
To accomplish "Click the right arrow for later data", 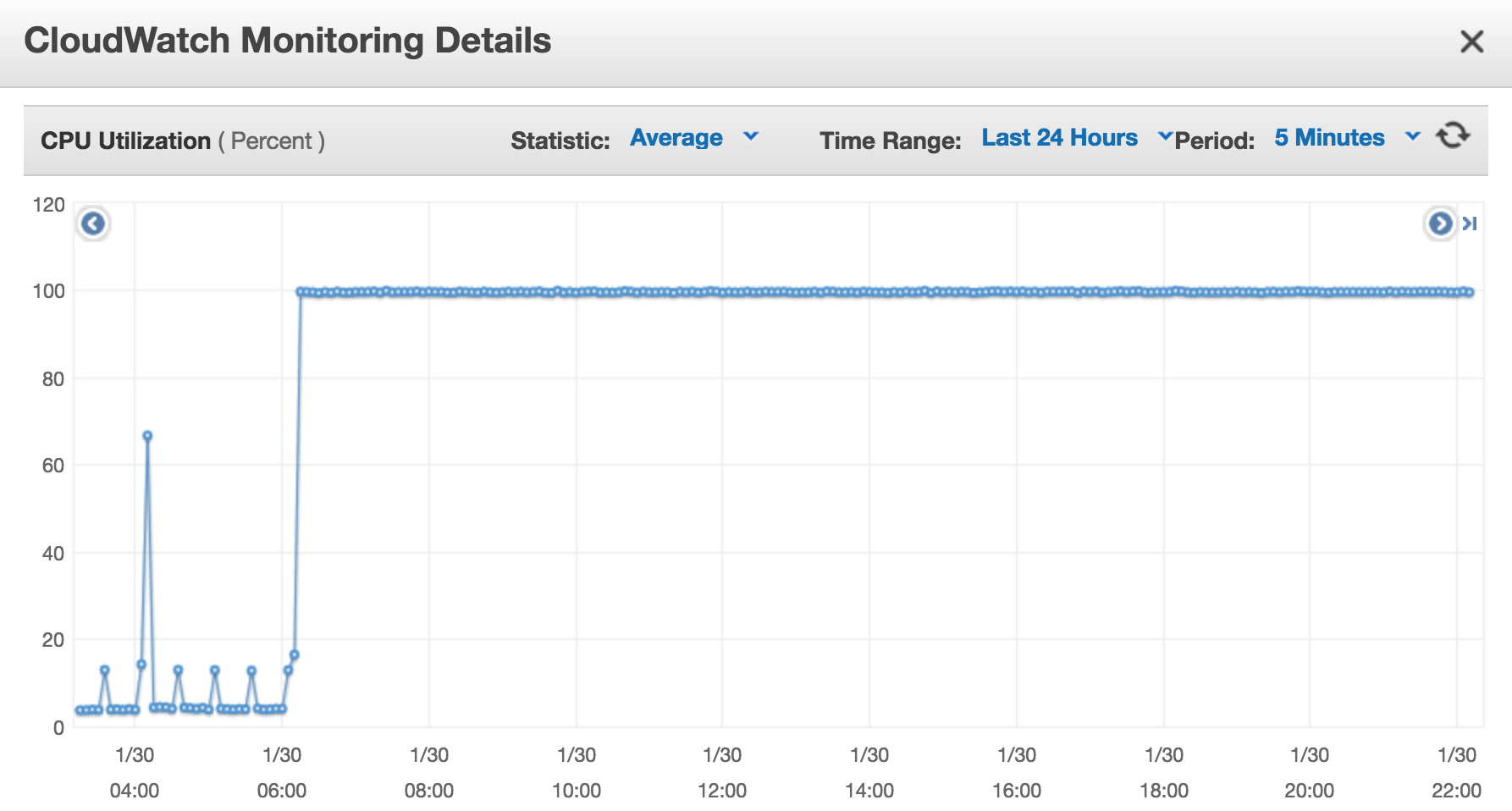I will click(1439, 223).
